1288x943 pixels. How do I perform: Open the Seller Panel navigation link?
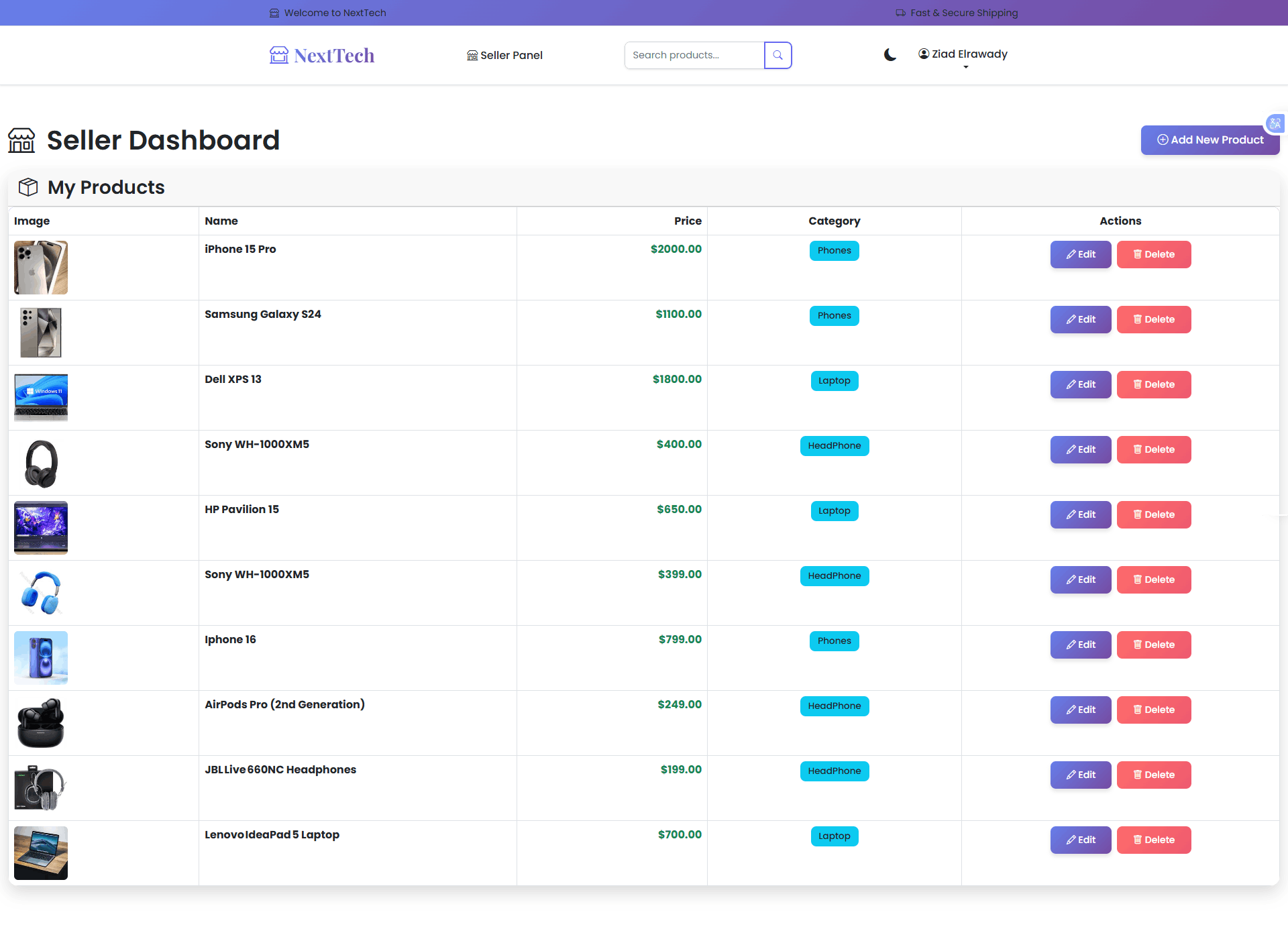511,55
